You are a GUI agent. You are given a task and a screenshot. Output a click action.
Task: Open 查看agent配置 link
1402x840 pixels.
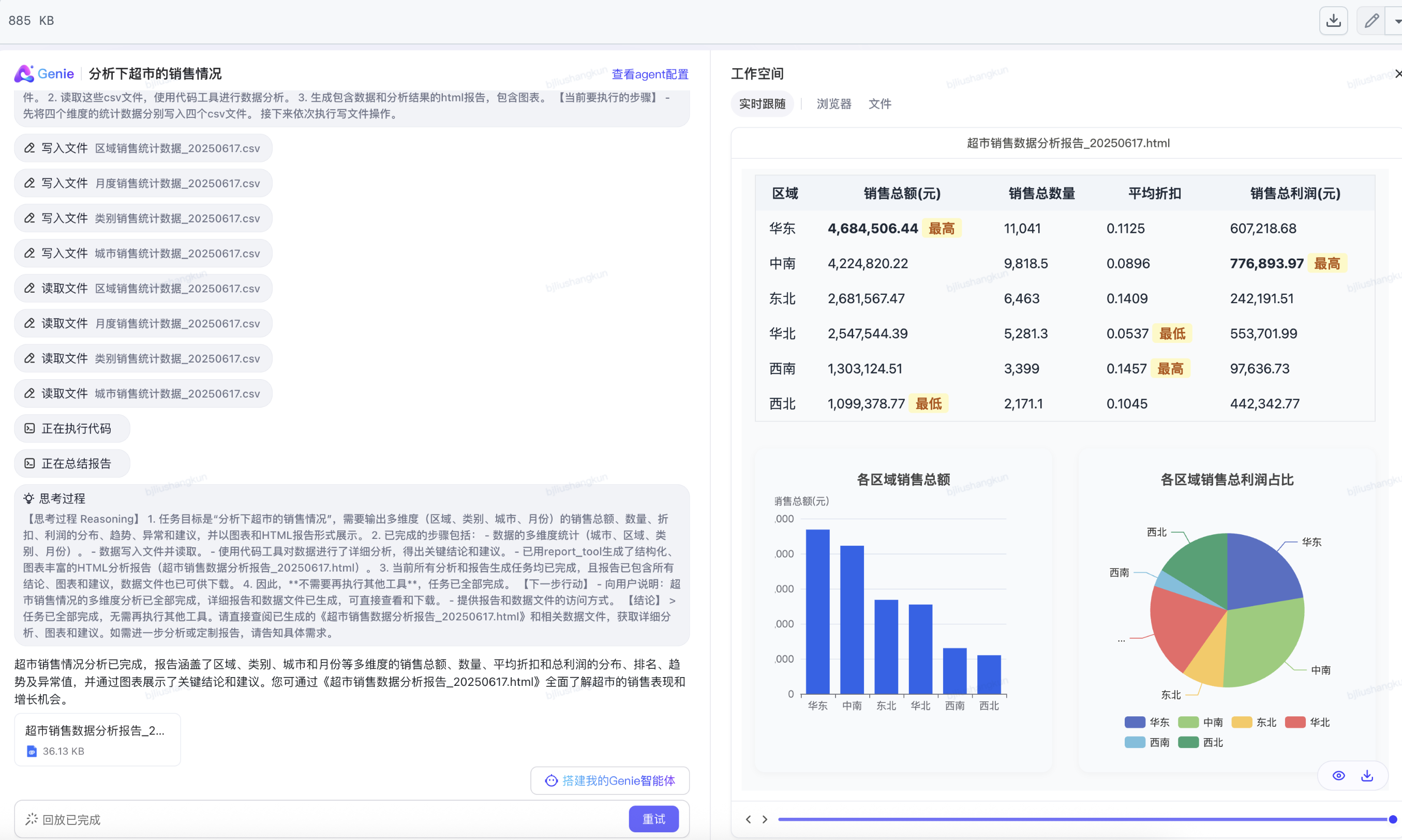[x=650, y=74]
